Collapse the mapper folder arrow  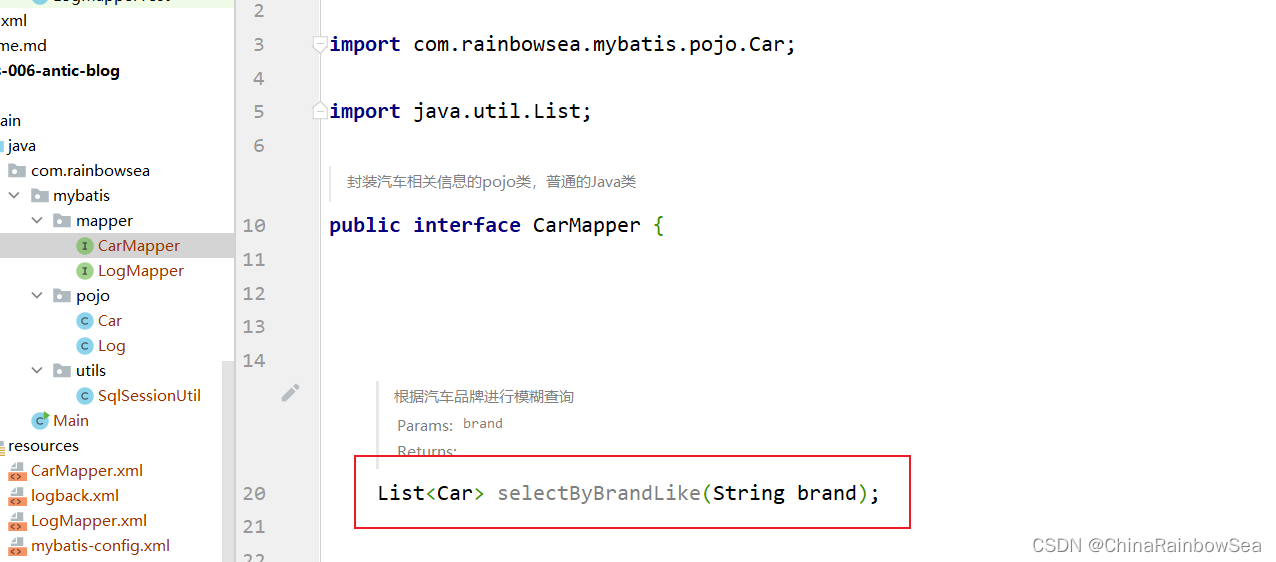(37, 221)
